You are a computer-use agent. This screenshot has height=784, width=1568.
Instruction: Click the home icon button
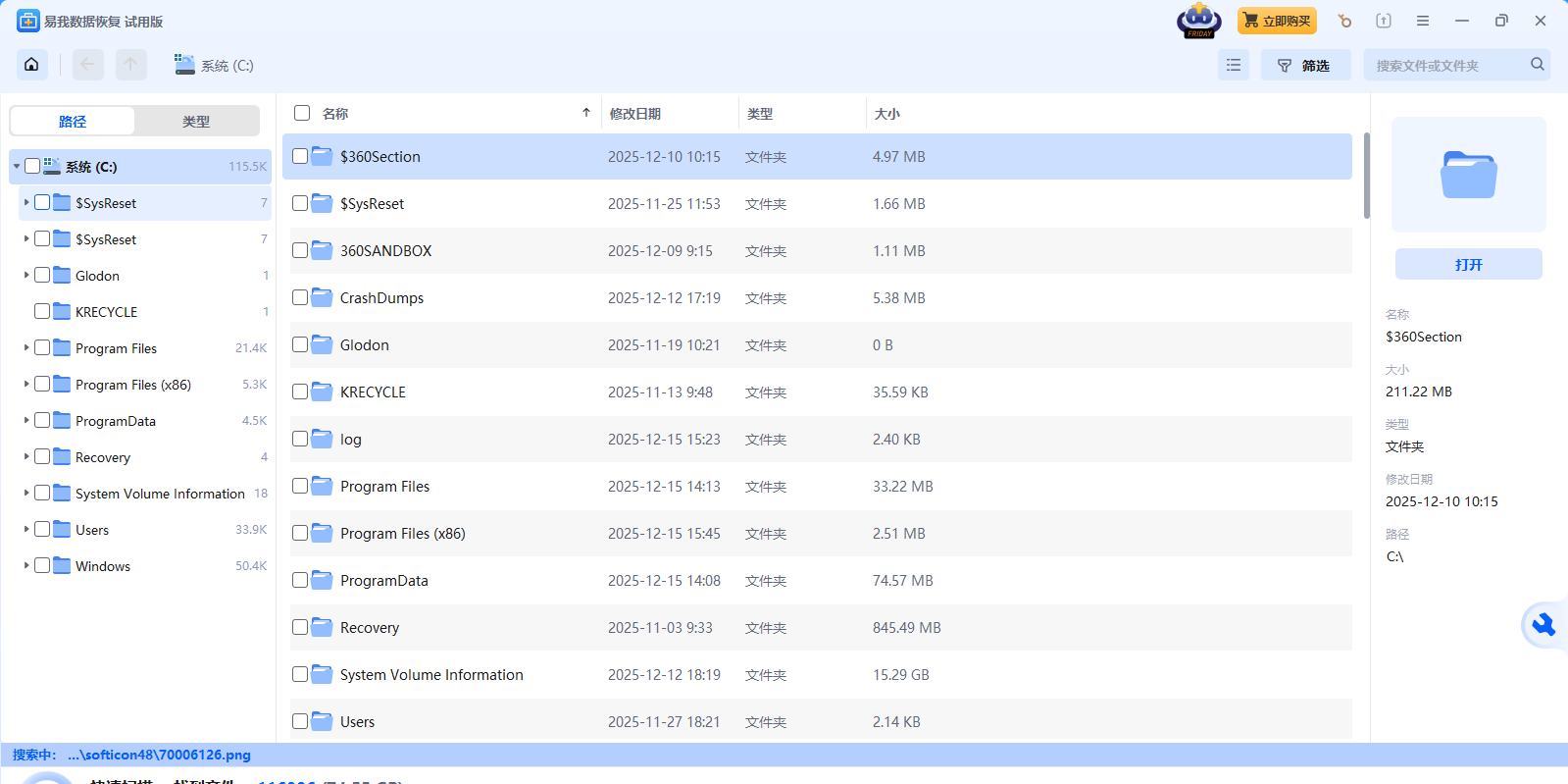31,65
